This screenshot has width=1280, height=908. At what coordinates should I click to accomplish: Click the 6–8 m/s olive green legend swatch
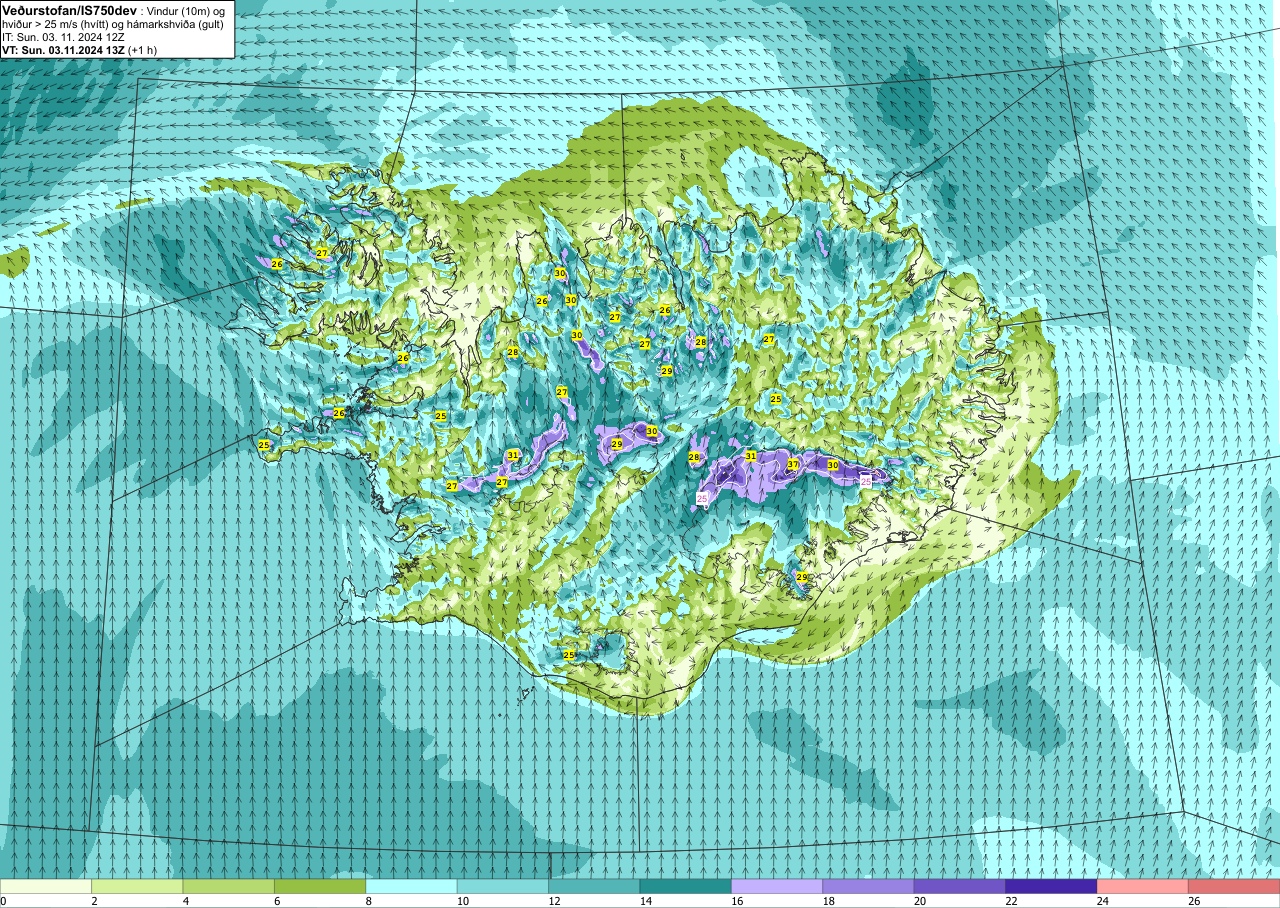click(320, 886)
